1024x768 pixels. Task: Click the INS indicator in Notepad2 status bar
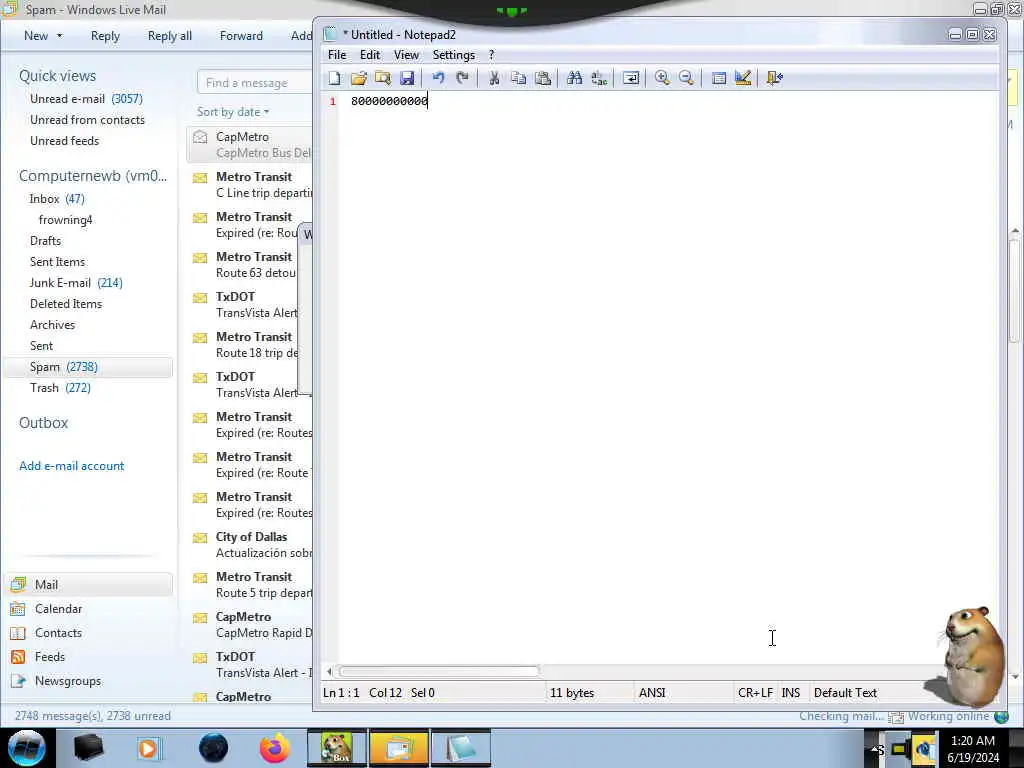pos(790,692)
